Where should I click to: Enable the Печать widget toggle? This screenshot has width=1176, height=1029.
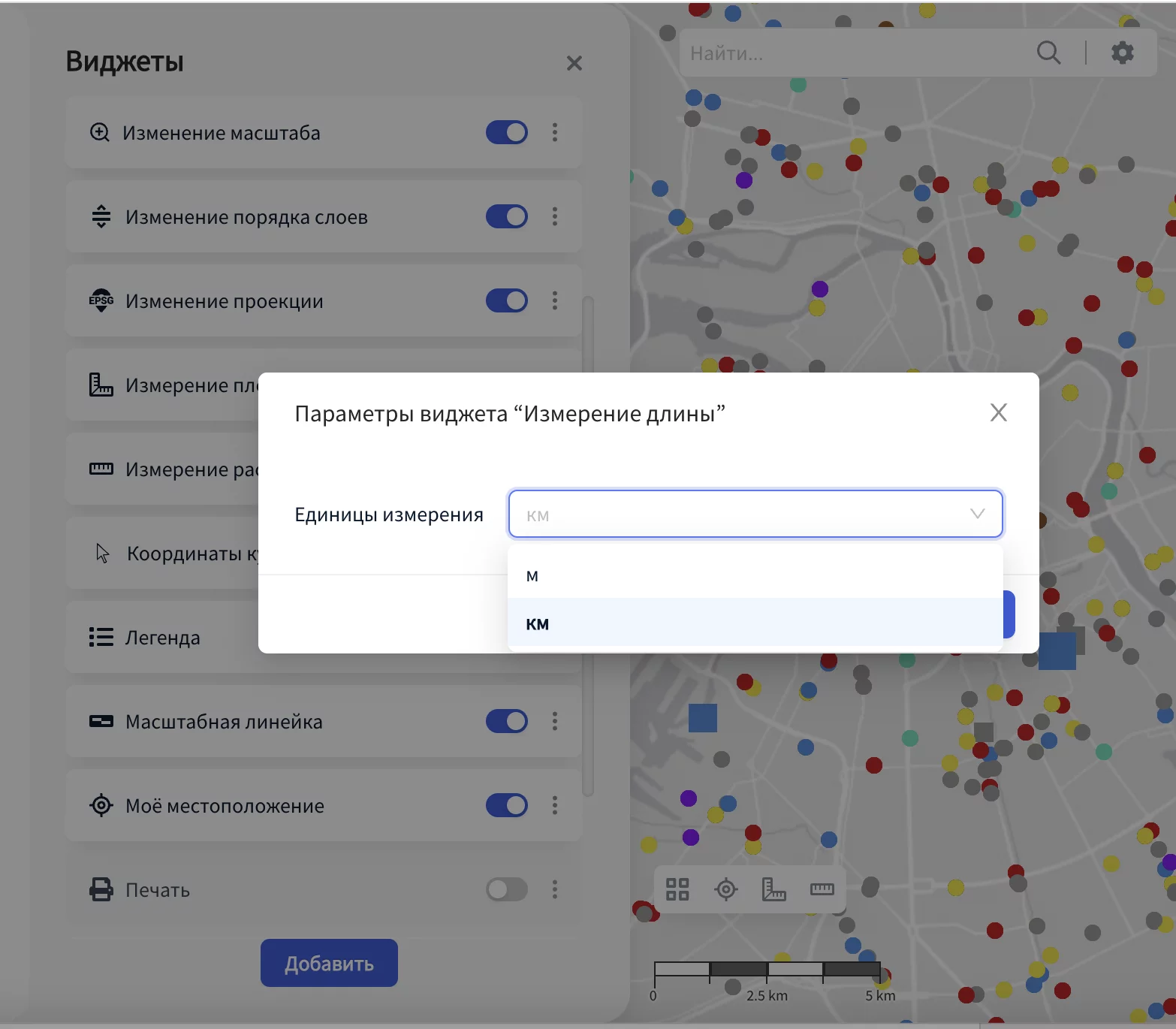pyautogui.click(x=506, y=889)
